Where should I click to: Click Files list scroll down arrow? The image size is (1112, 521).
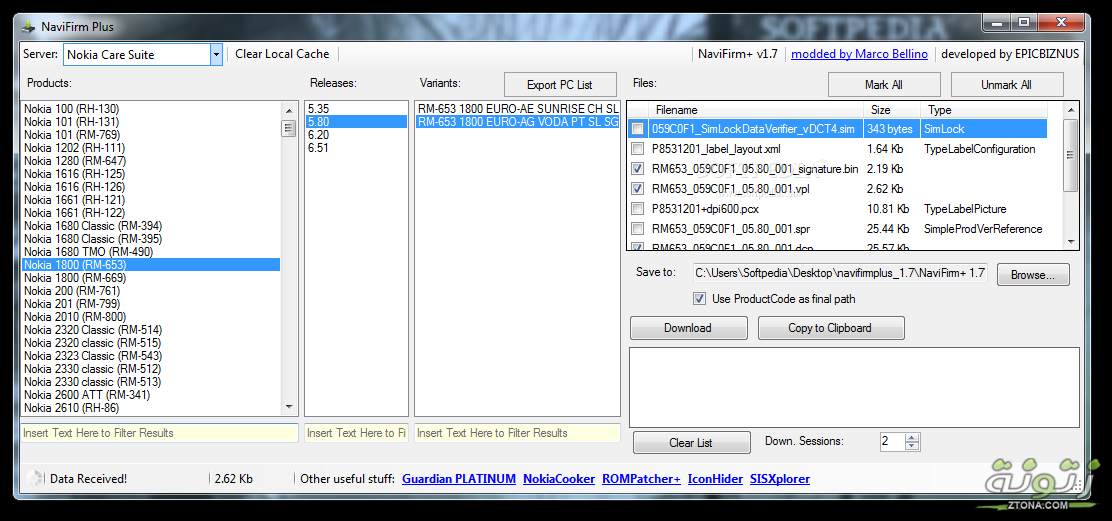click(1071, 242)
